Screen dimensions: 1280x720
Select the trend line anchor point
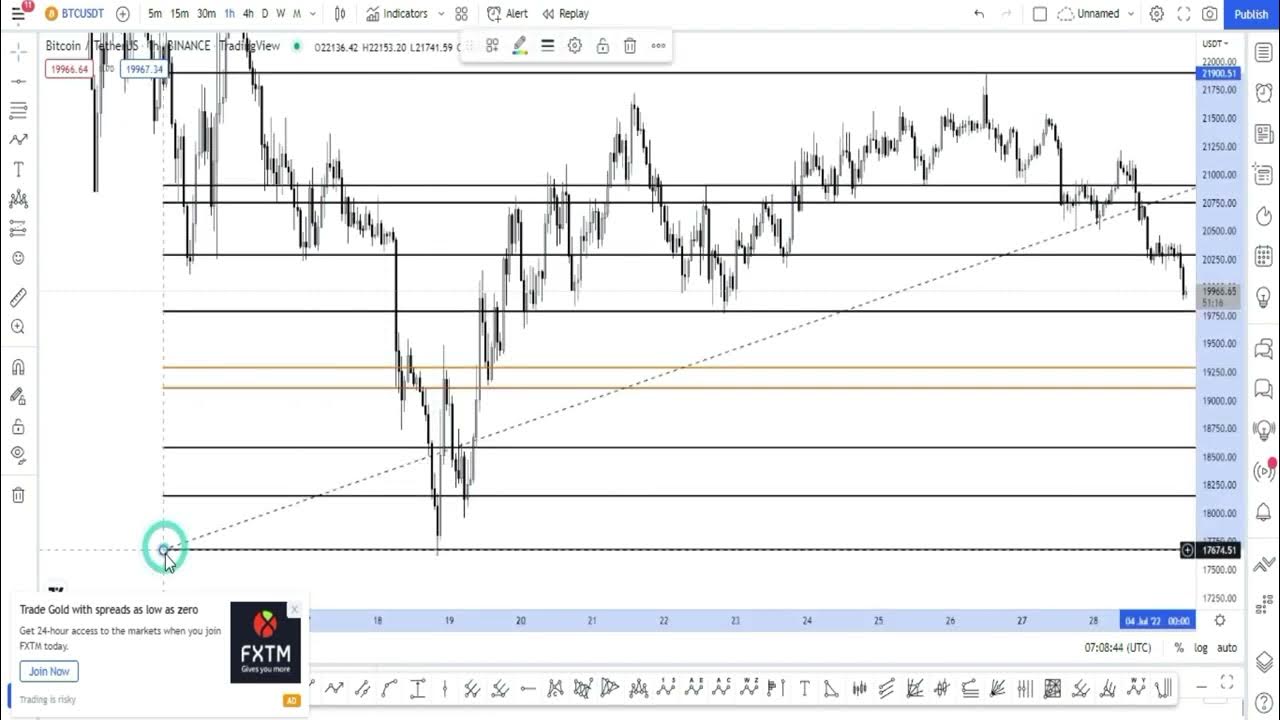pos(164,549)
